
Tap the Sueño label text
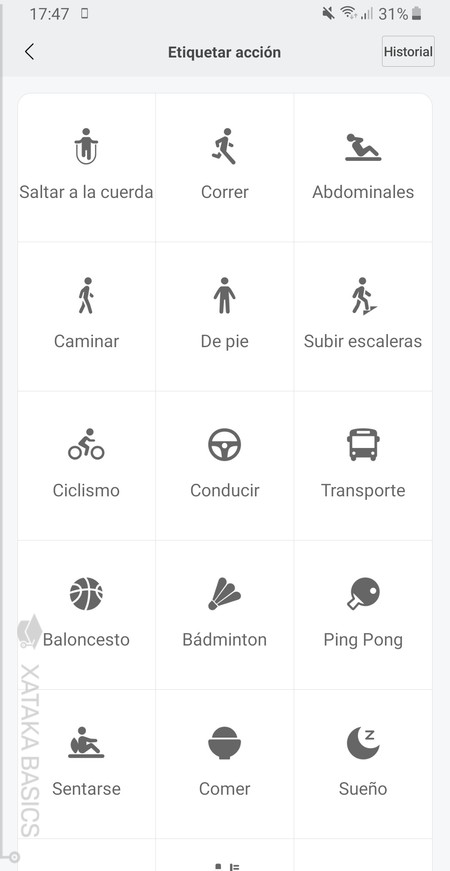pyautogui.click(x=363, y=789)
